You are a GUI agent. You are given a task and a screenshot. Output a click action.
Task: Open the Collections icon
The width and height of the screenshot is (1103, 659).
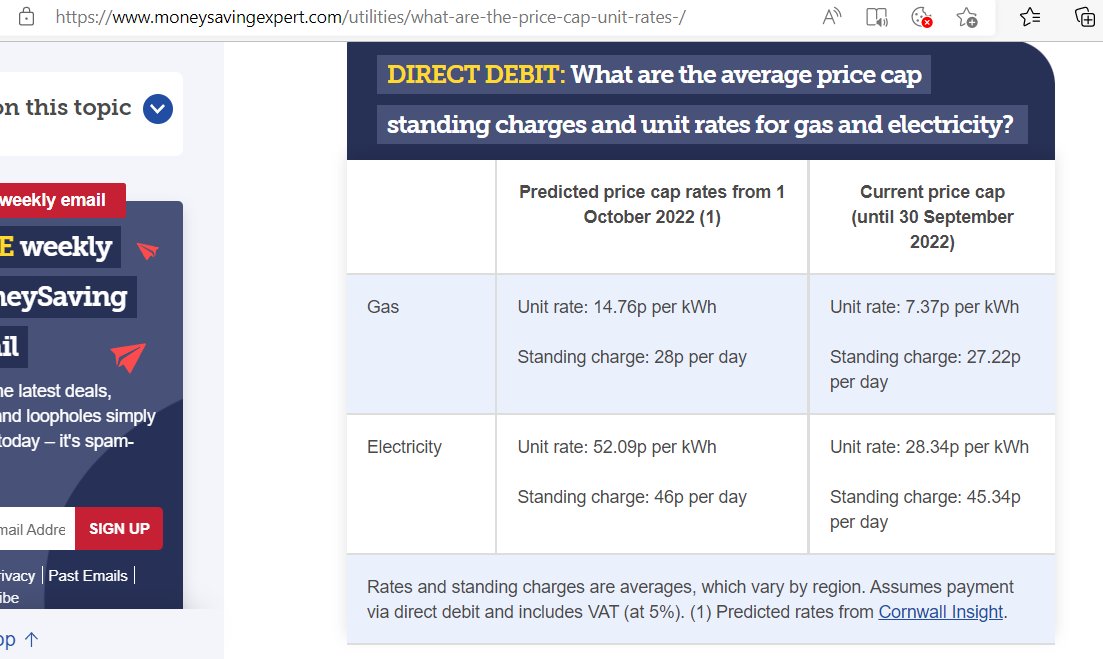pos(1085,17)
